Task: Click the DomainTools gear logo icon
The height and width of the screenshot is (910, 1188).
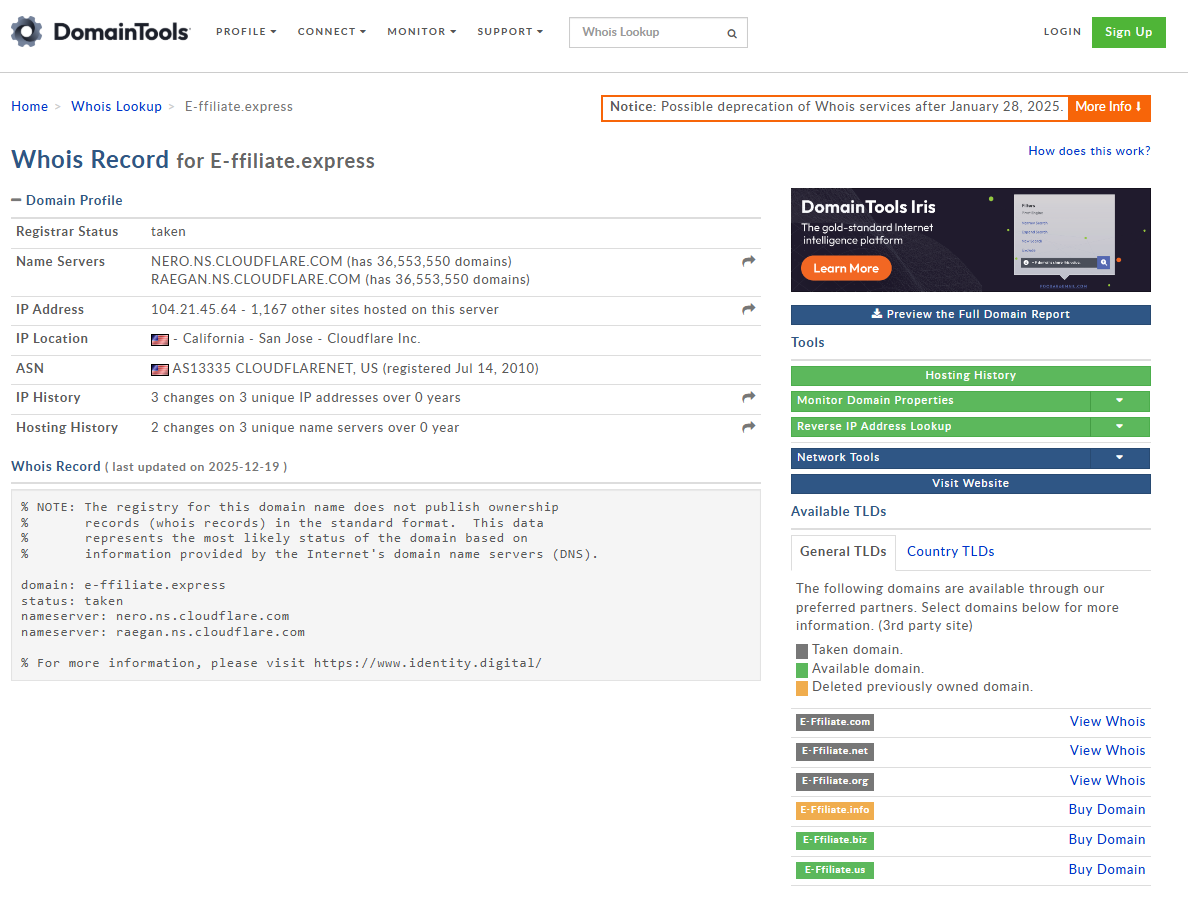Action: 26,31
